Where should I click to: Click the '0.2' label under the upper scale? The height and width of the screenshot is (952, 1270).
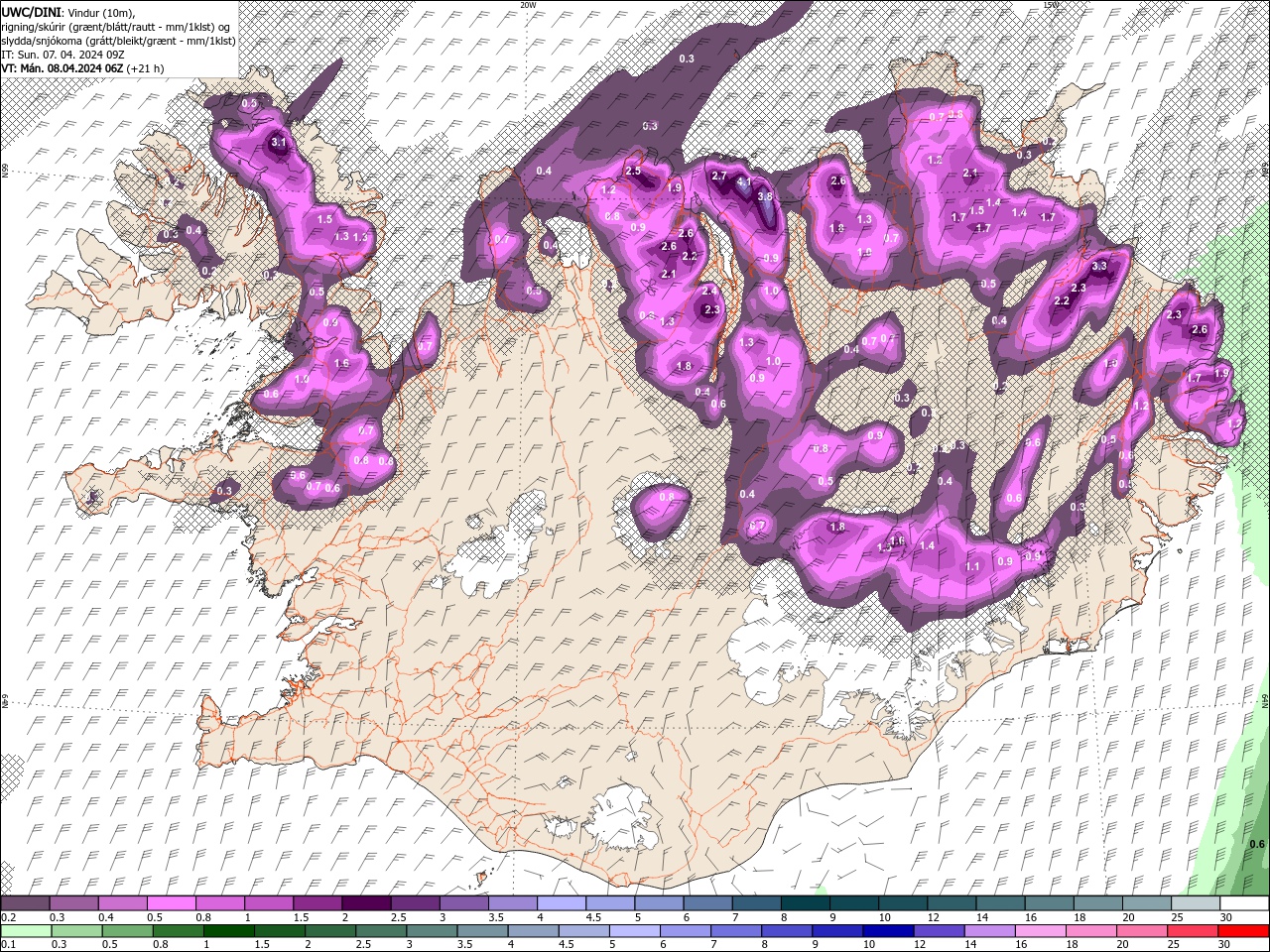(x=9, y=917)
